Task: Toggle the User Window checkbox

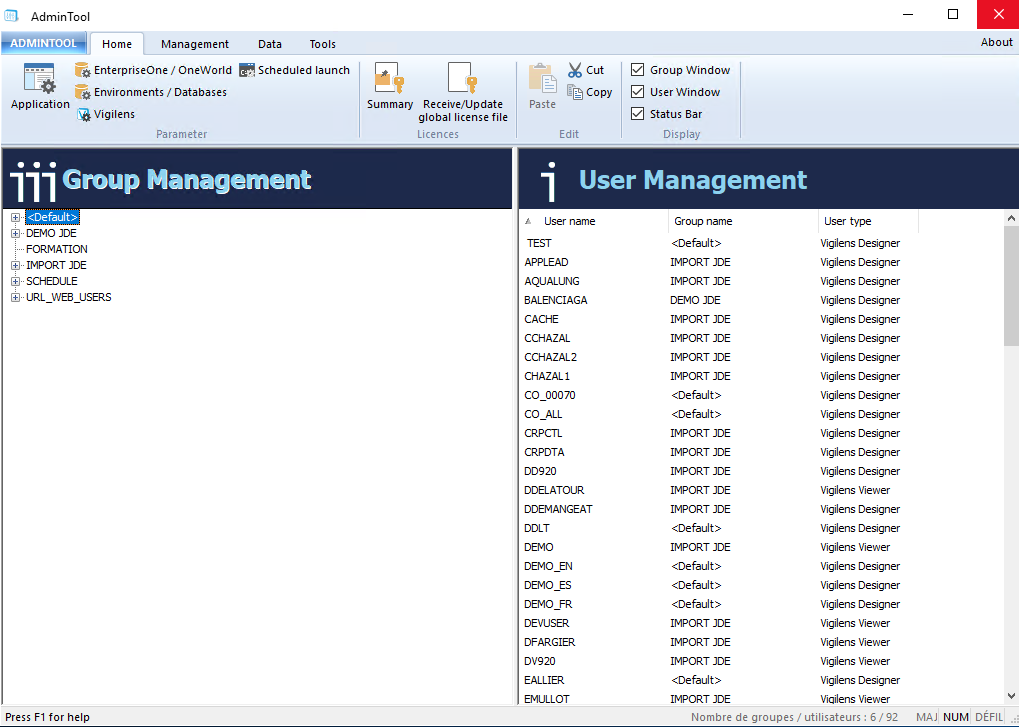Action: tap(638, 92)
